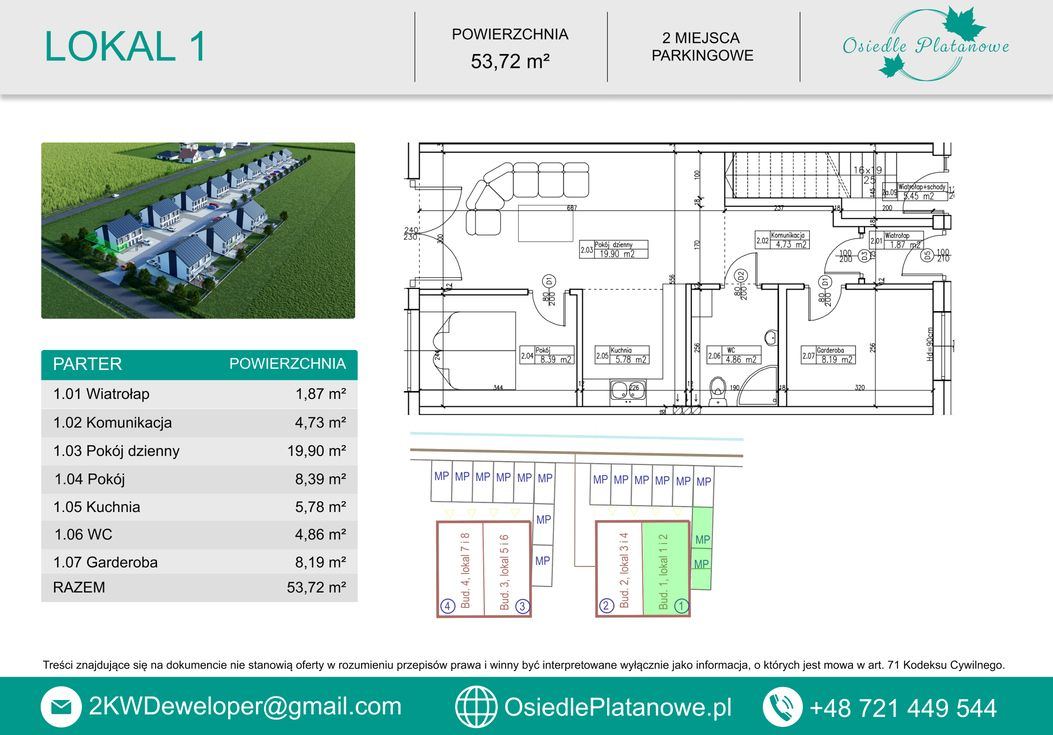Open the OsiedlePlatanowe.pl website link
The width and height of the screenshot is (1053, 735).
pos(618,707)
